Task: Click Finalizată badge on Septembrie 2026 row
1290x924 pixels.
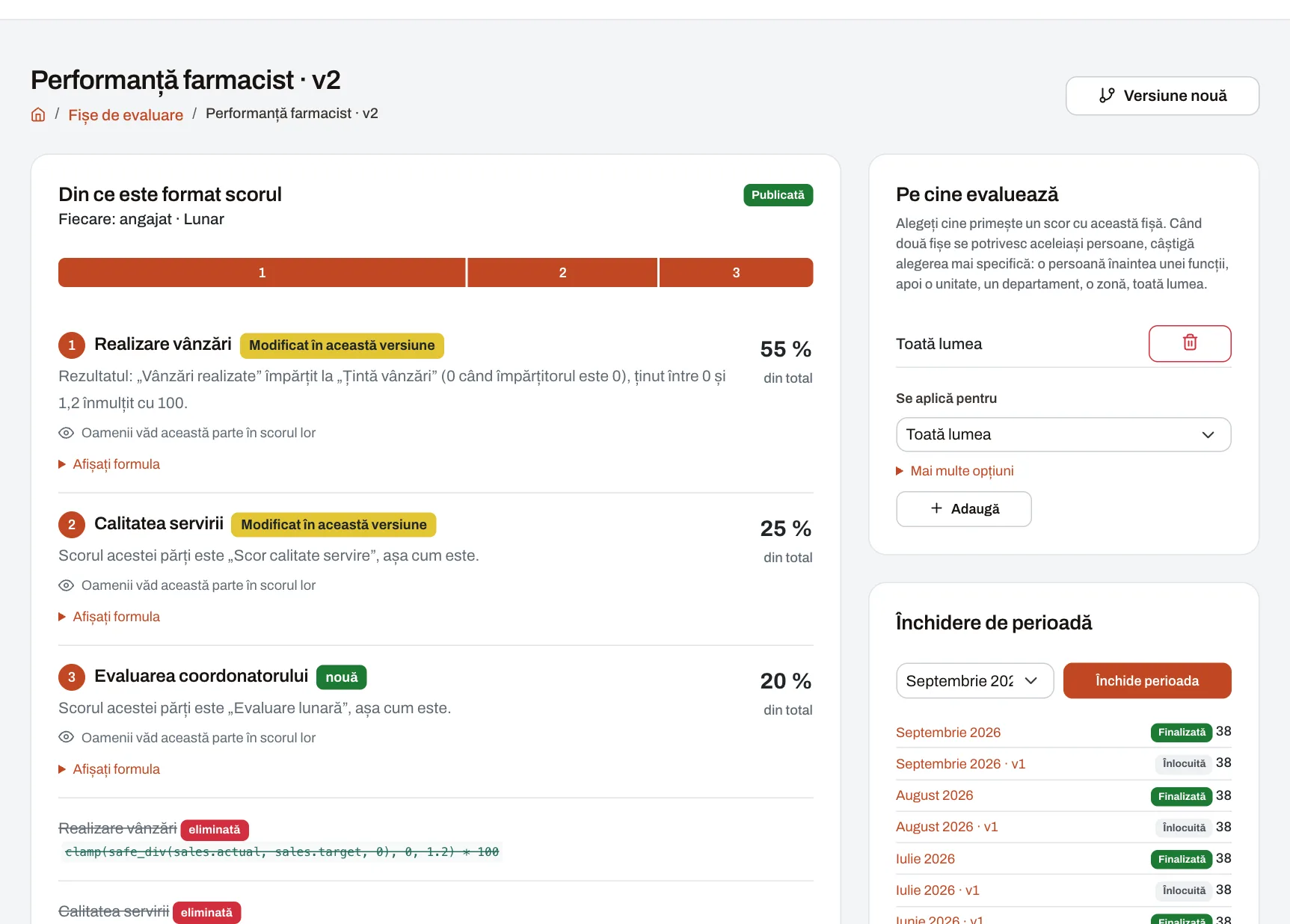Action: [1182, 733]
